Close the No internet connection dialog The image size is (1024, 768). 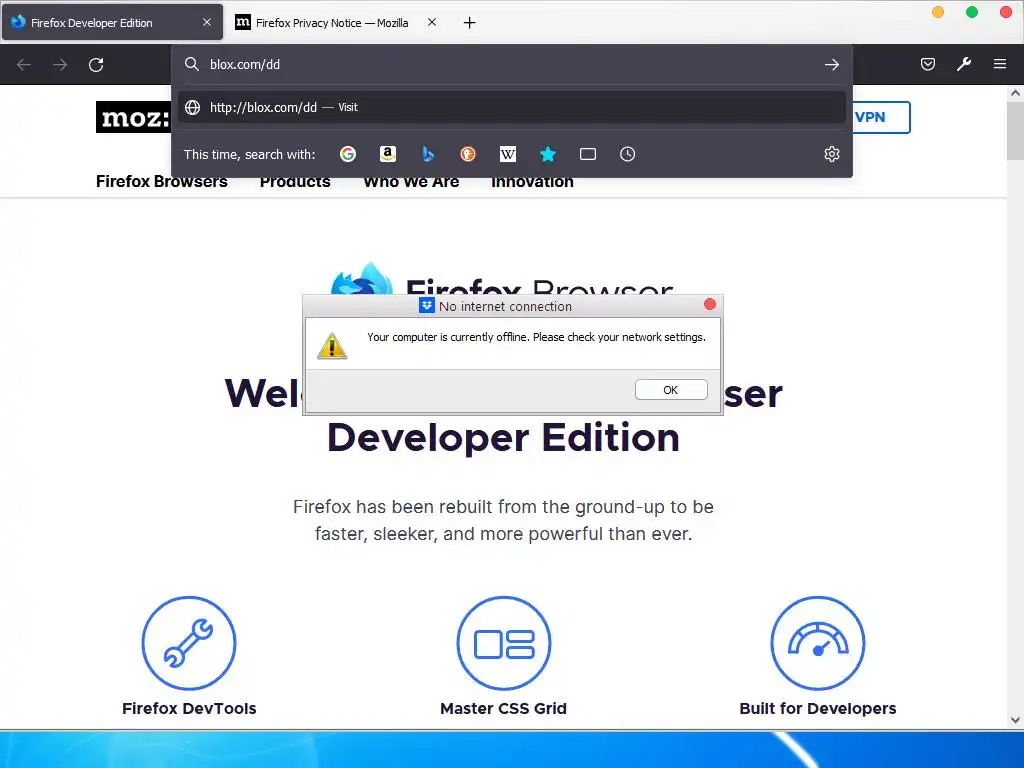[710, 304]
